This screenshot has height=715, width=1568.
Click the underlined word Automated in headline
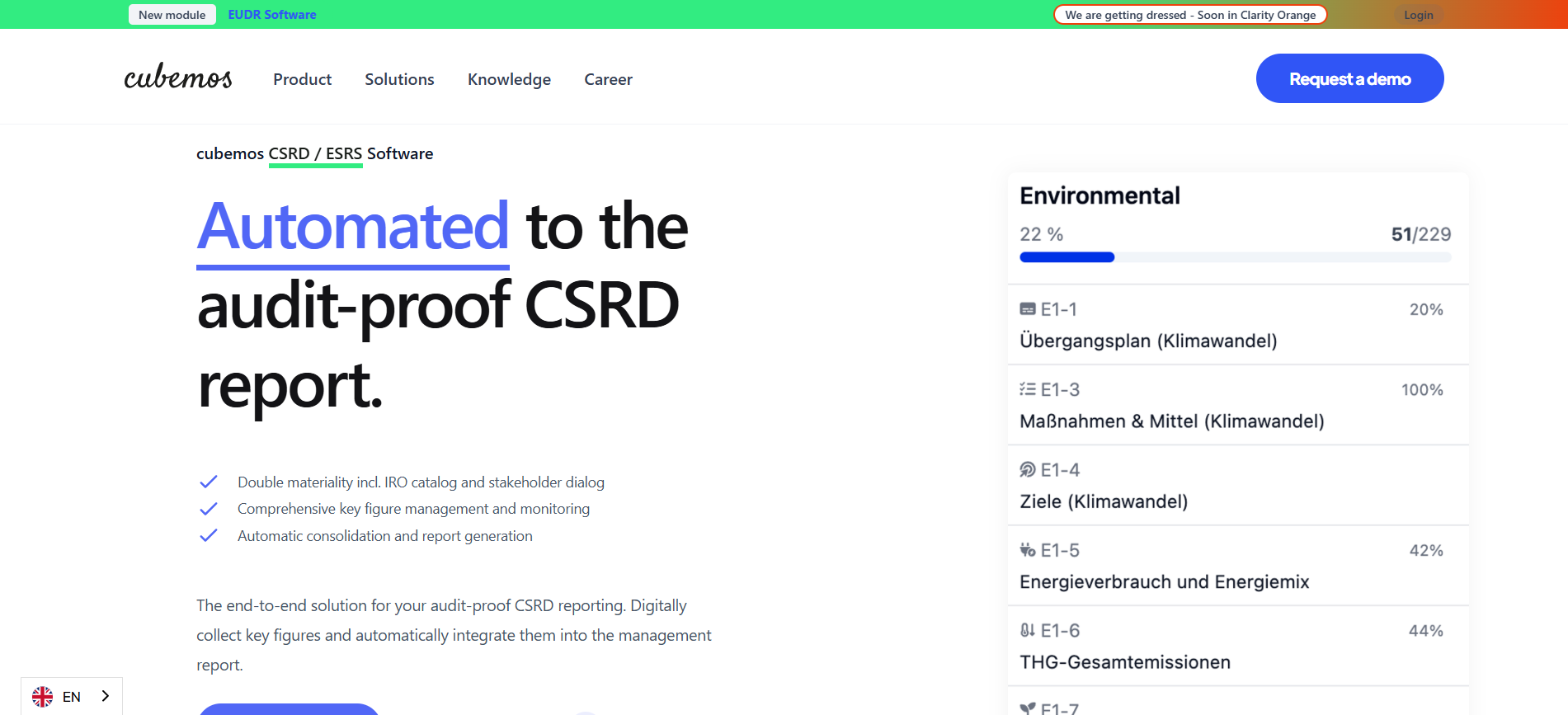point(353,227)
